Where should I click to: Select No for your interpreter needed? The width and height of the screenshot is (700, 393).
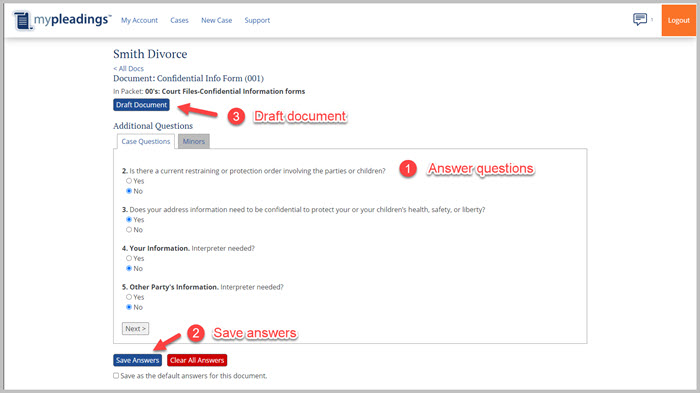pos(129,268)
